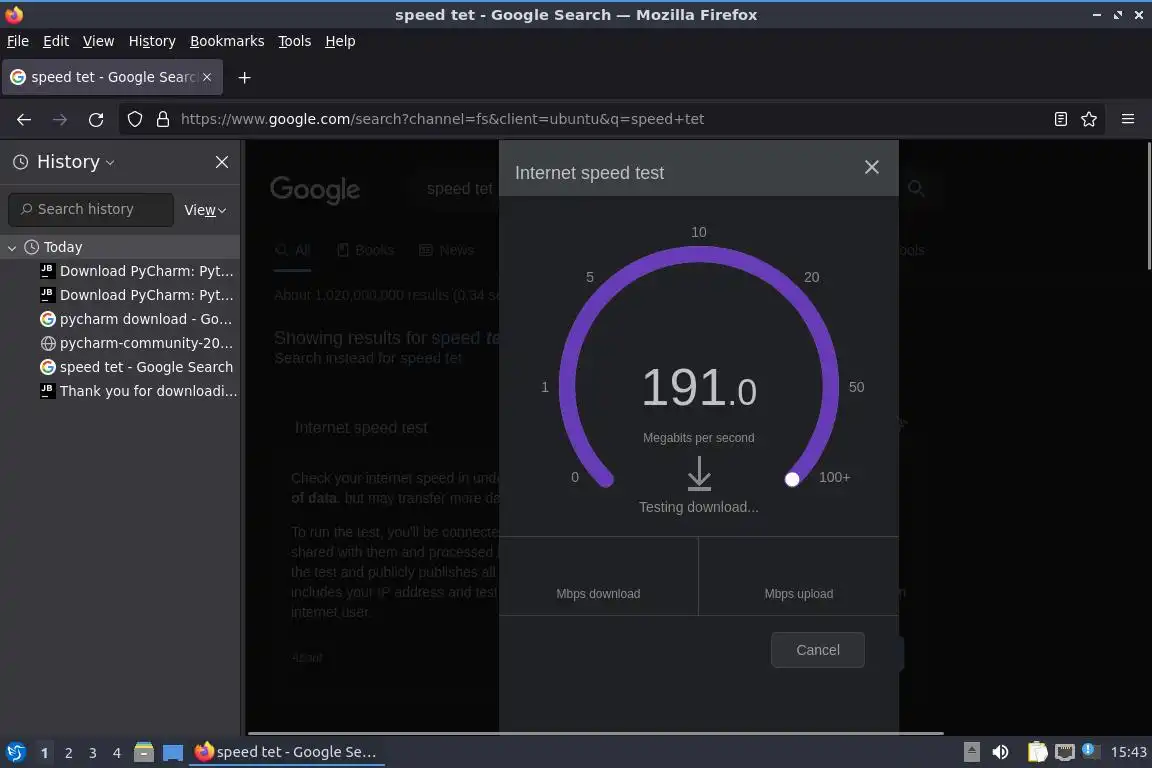Screen dimensions: 1152x768
Task: Close the History sidebar
Action: (222, 162)
